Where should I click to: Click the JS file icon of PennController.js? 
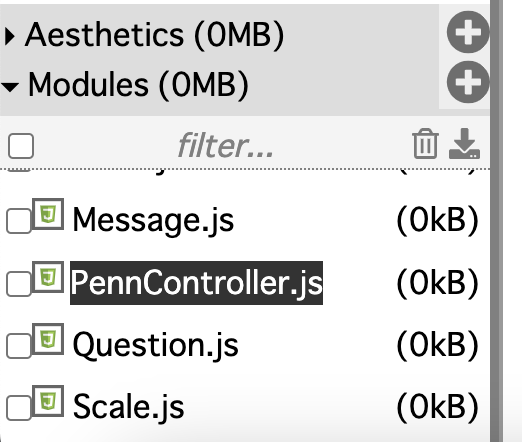pos(48,277)
